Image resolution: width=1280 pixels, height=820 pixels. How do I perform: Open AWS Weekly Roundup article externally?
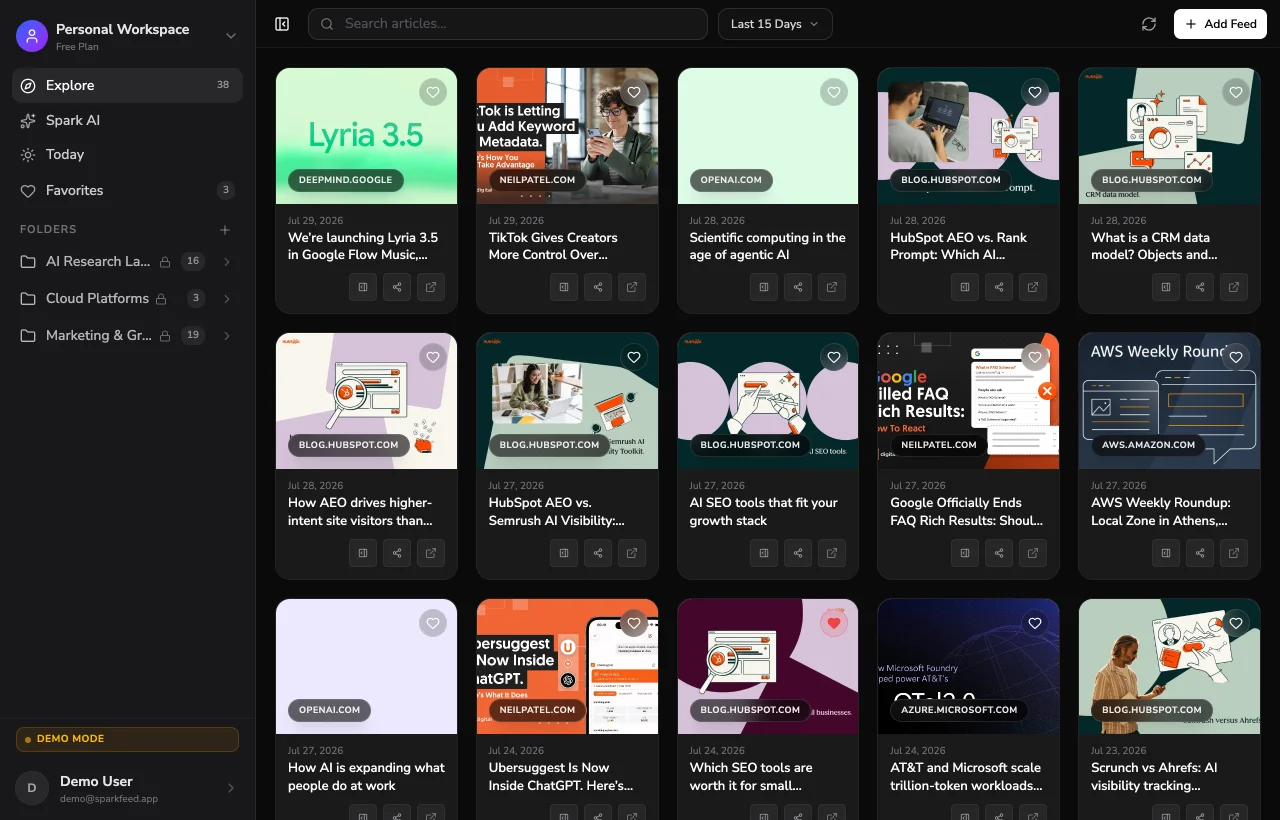(x=1234, y=552)
